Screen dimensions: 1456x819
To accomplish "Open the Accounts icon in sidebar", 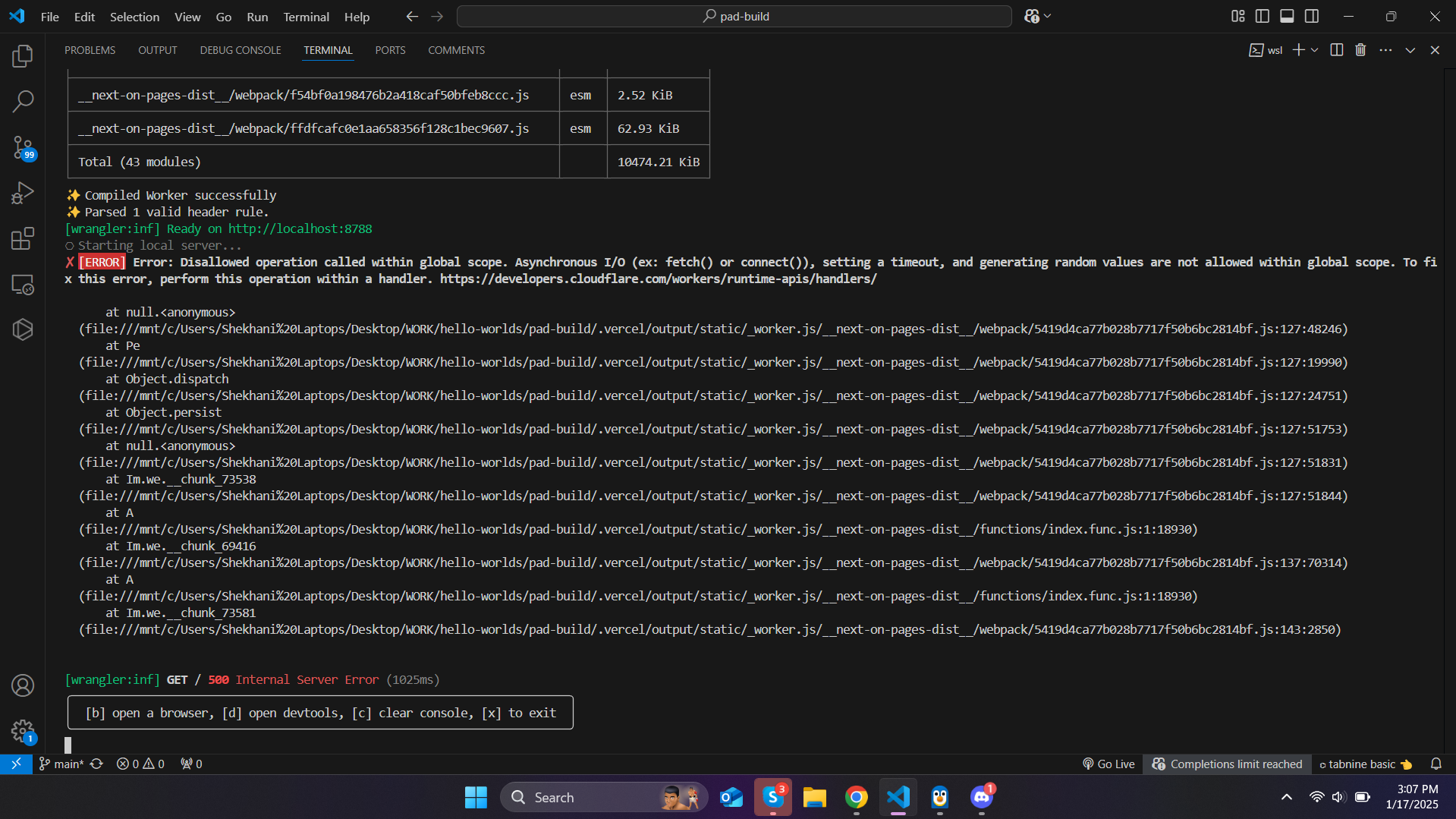I will tap(23, 685).
